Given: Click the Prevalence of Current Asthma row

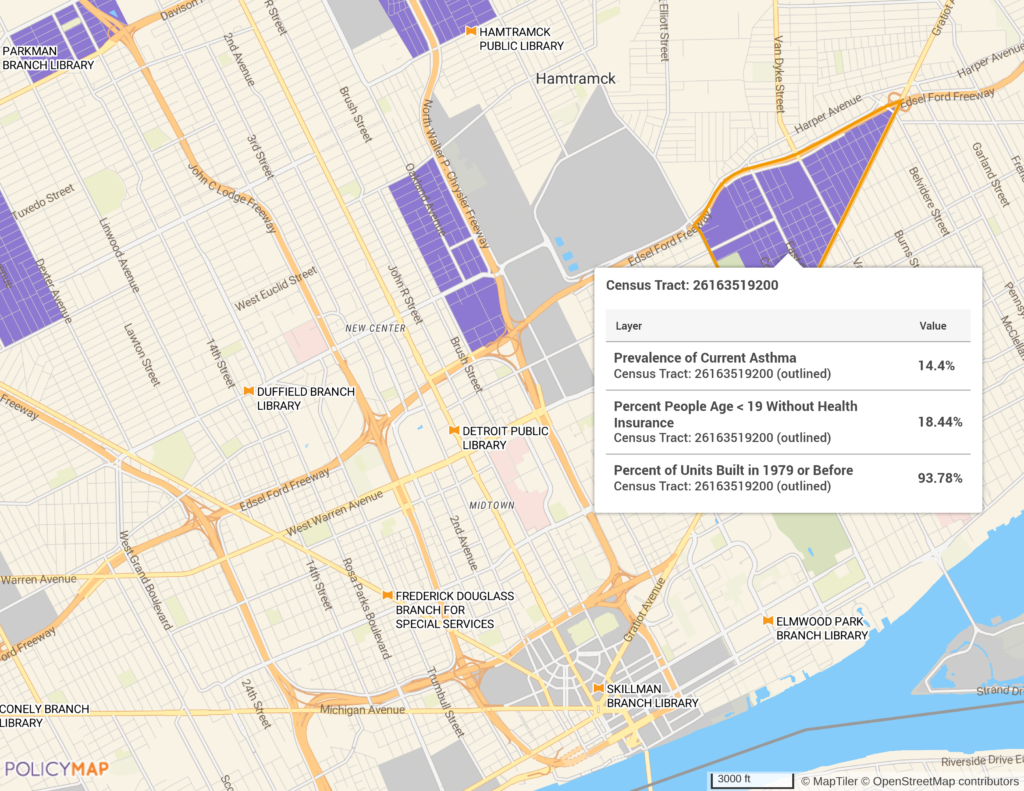Looking at the screenshot, I should (x=788, y=366).
